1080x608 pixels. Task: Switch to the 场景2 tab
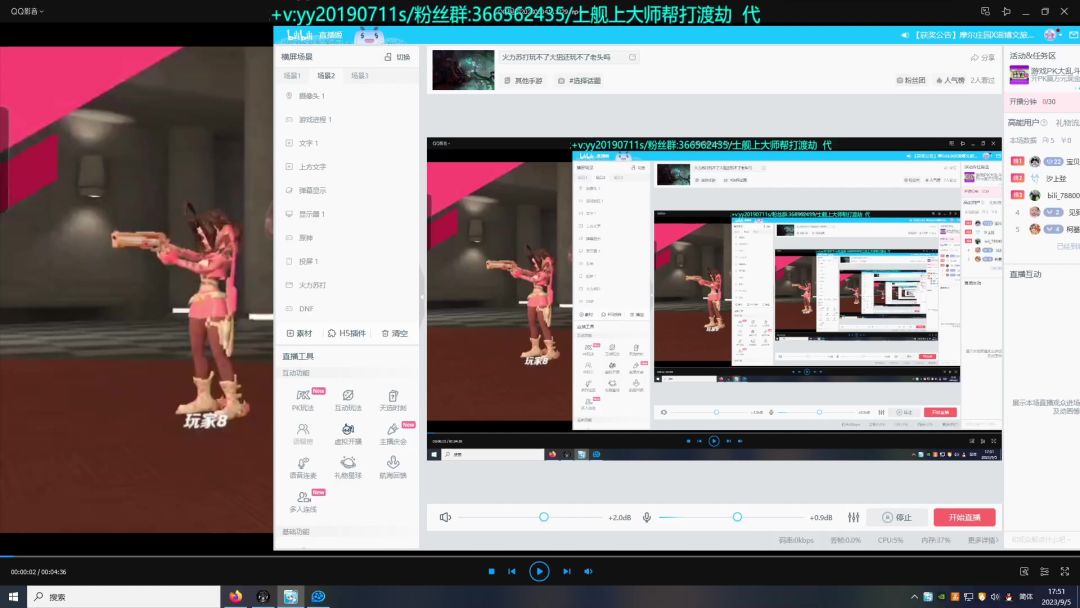[326, 76]
